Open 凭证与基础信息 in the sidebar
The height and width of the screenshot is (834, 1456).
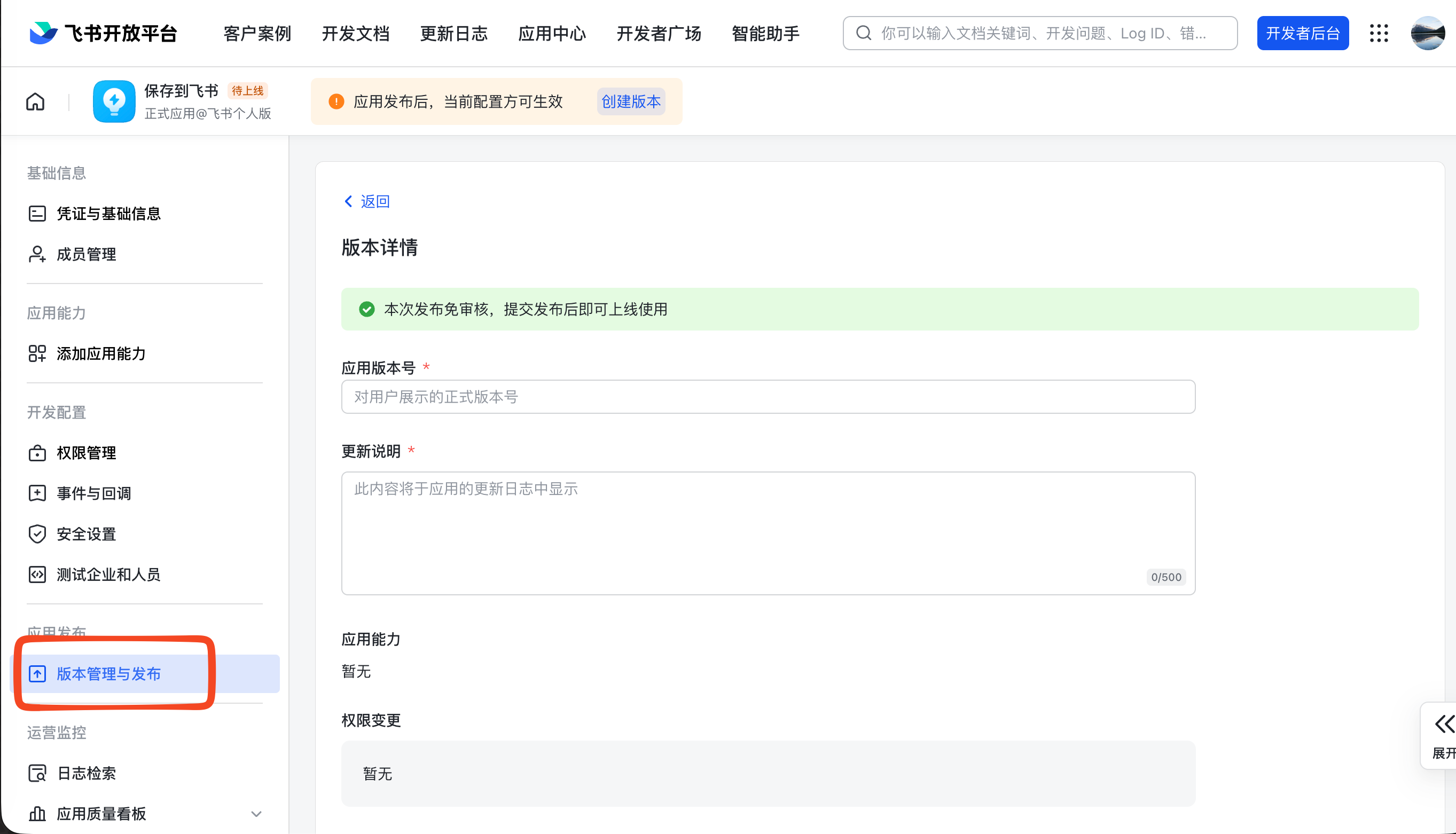point(108,213)
